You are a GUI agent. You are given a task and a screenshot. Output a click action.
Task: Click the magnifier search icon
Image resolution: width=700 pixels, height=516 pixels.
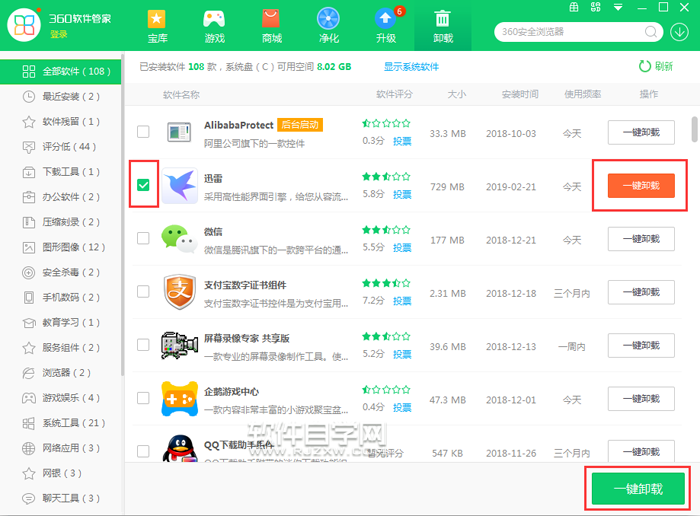(651, 32)
